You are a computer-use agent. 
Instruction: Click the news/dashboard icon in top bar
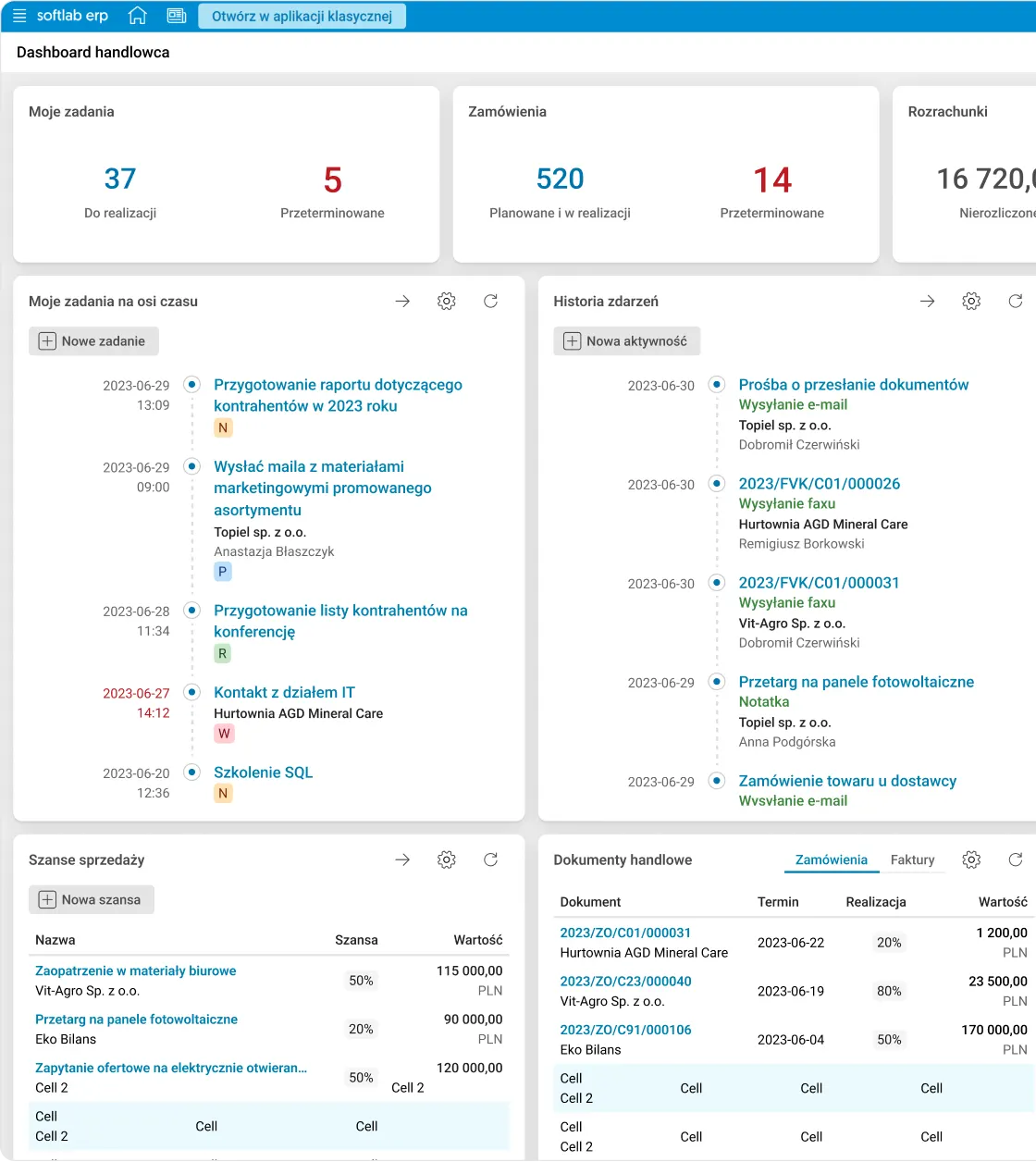point(176,16)
